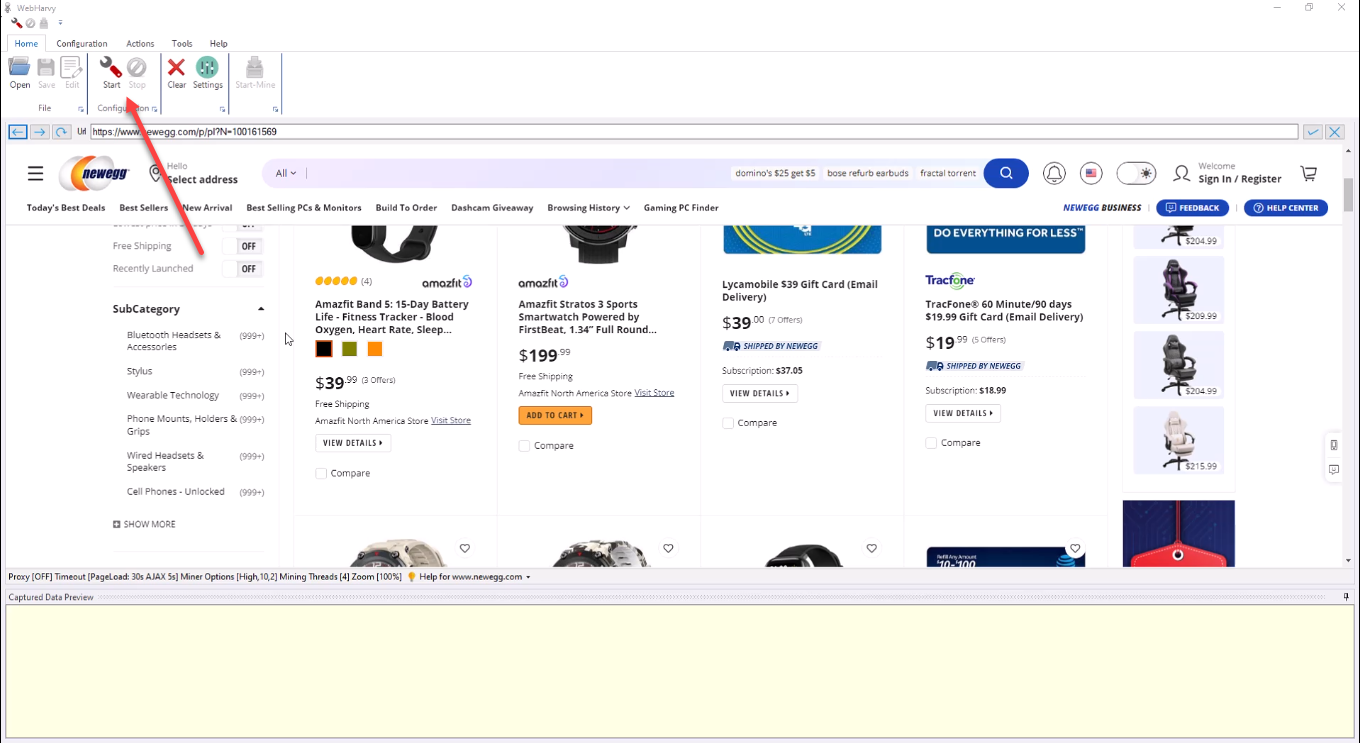Open the Tools menu

[182, 43]
